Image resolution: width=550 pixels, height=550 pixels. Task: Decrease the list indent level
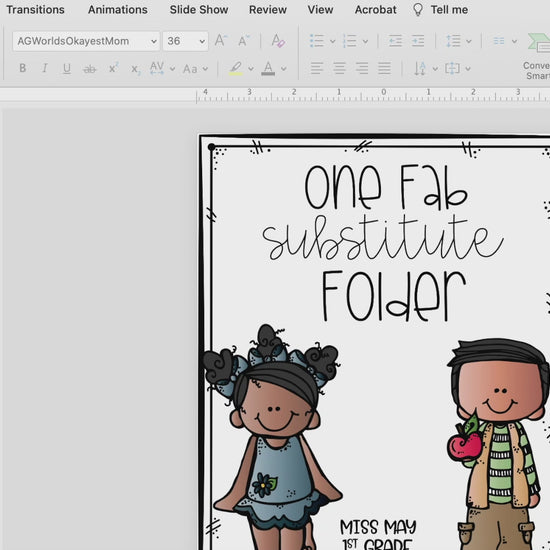pos(395,41)
